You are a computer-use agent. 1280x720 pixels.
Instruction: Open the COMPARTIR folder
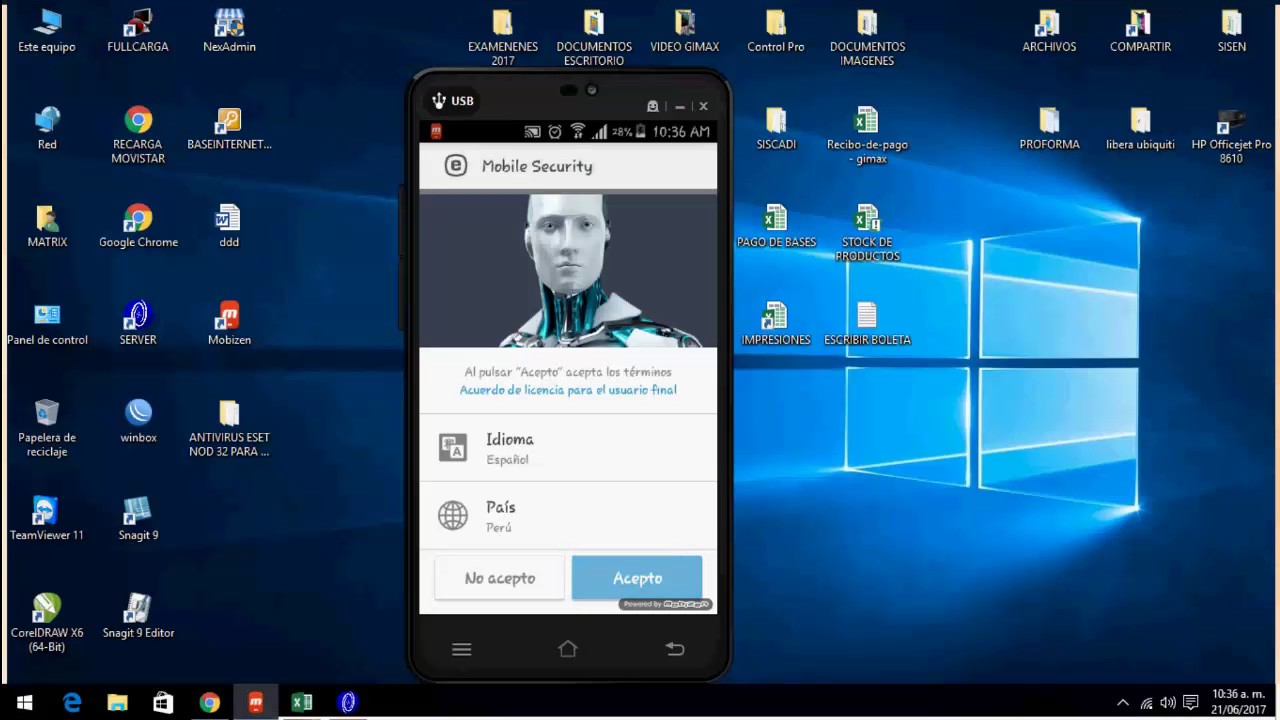1140,32
